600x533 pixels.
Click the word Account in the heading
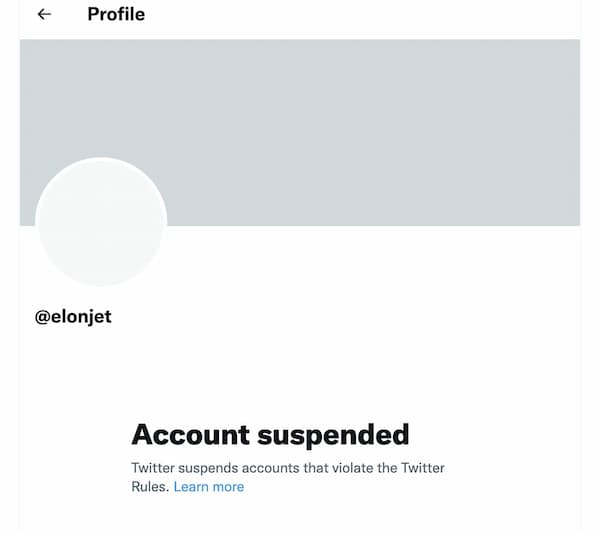[191, 435]
